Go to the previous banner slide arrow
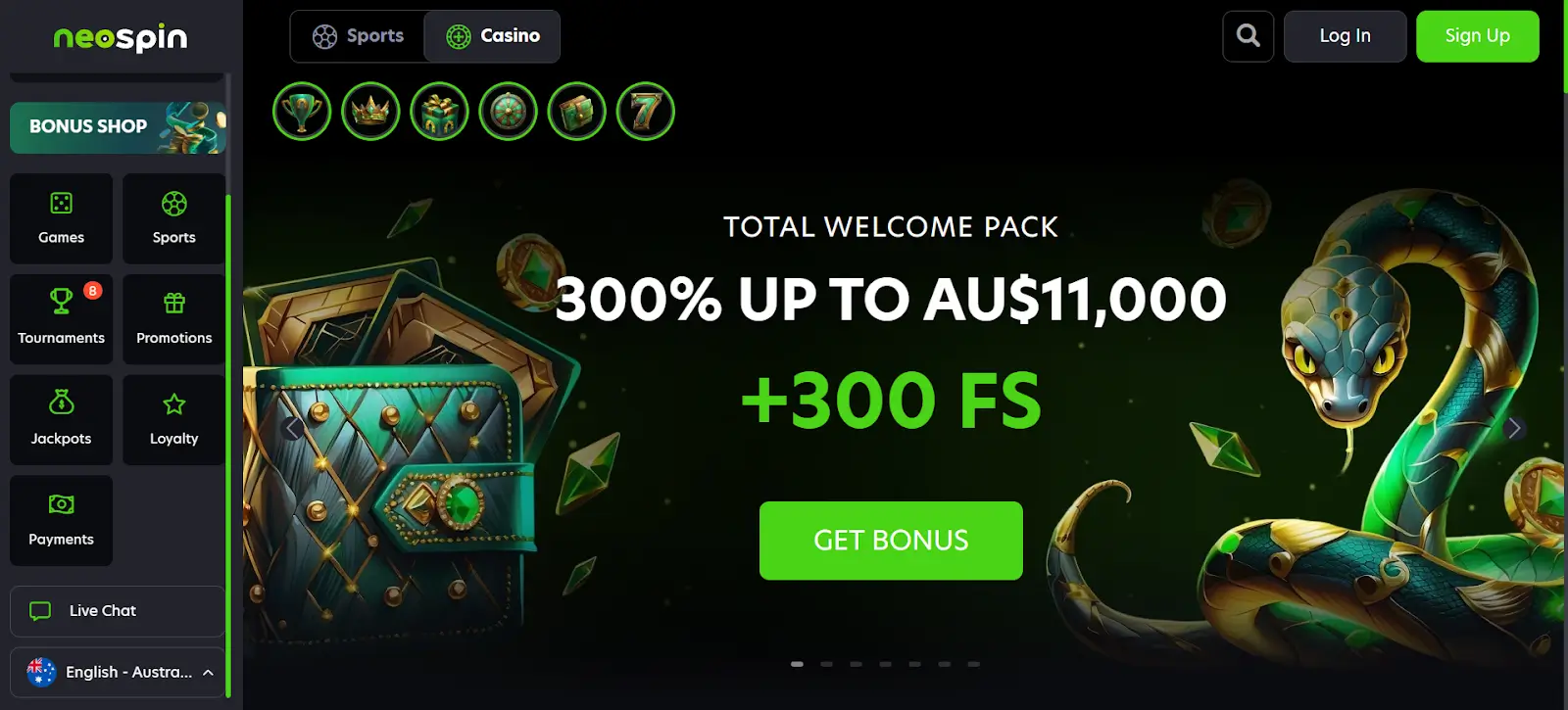This screenshot has width=1568, height=710. [292, 428]
